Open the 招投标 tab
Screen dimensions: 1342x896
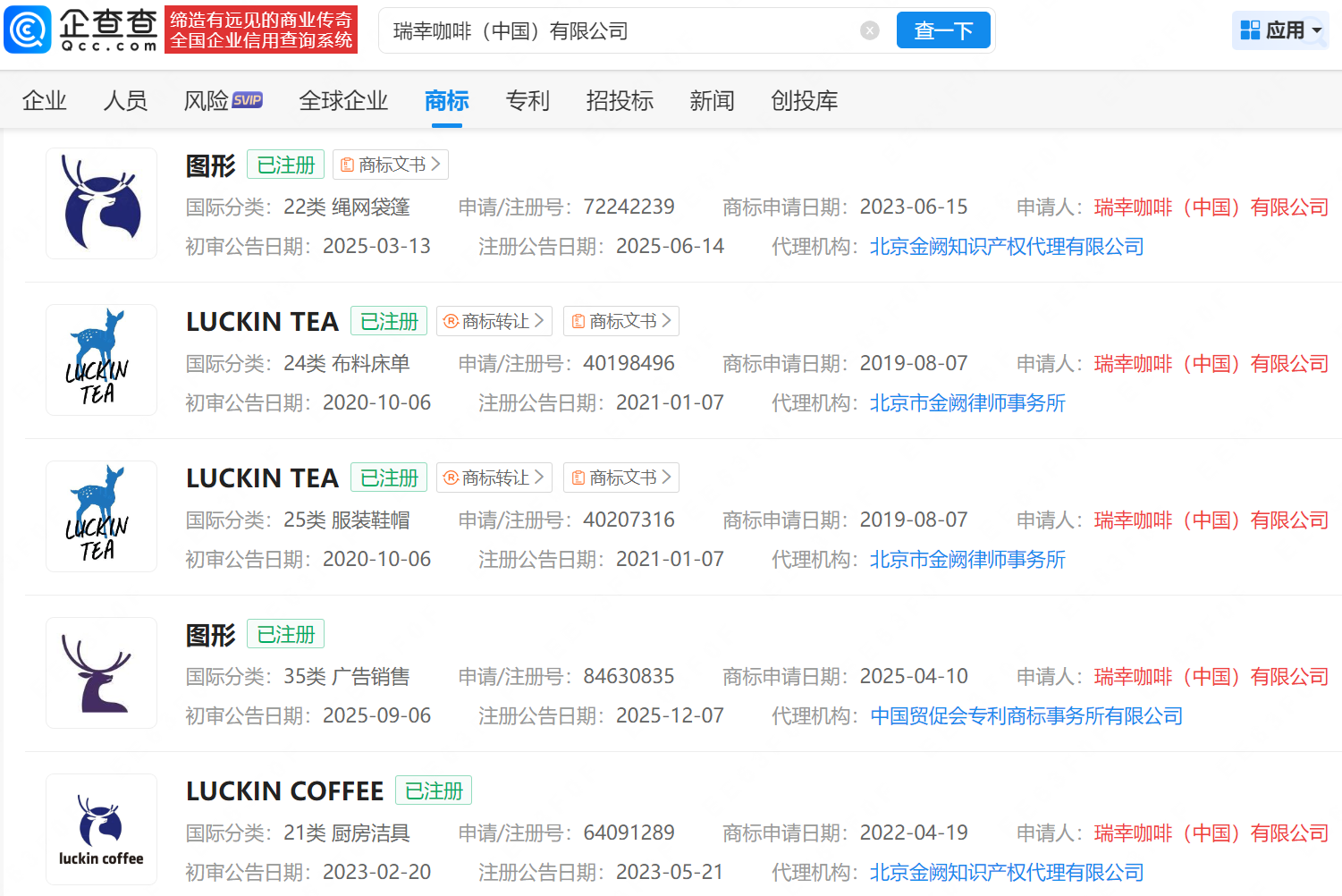[620, 101]
